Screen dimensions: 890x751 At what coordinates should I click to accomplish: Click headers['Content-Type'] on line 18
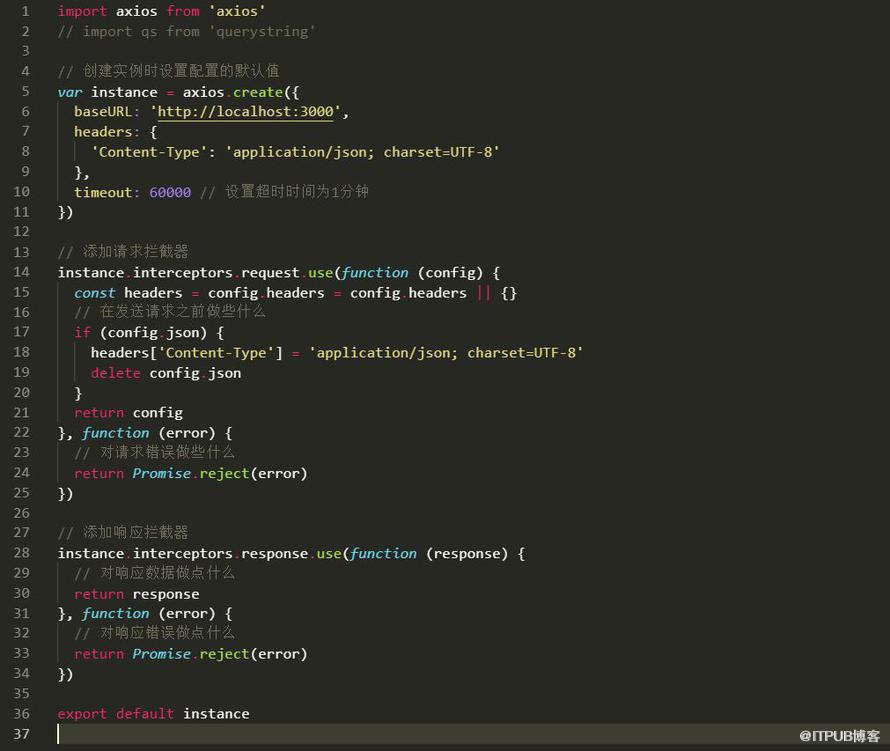pyautogui.click(x=187, y=353)
